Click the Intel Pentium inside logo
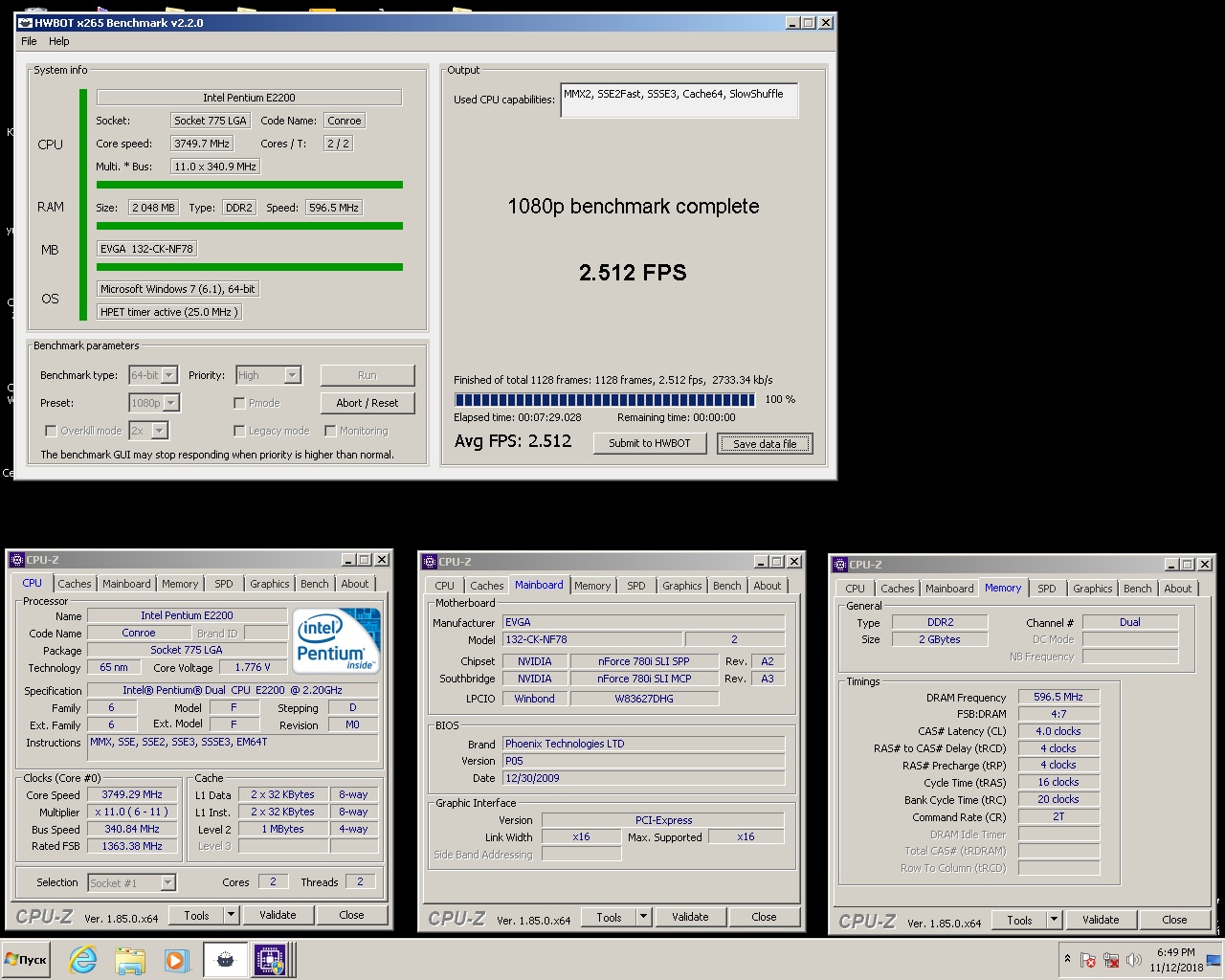This screenshot has height=980, width=1225. point(336,640)
